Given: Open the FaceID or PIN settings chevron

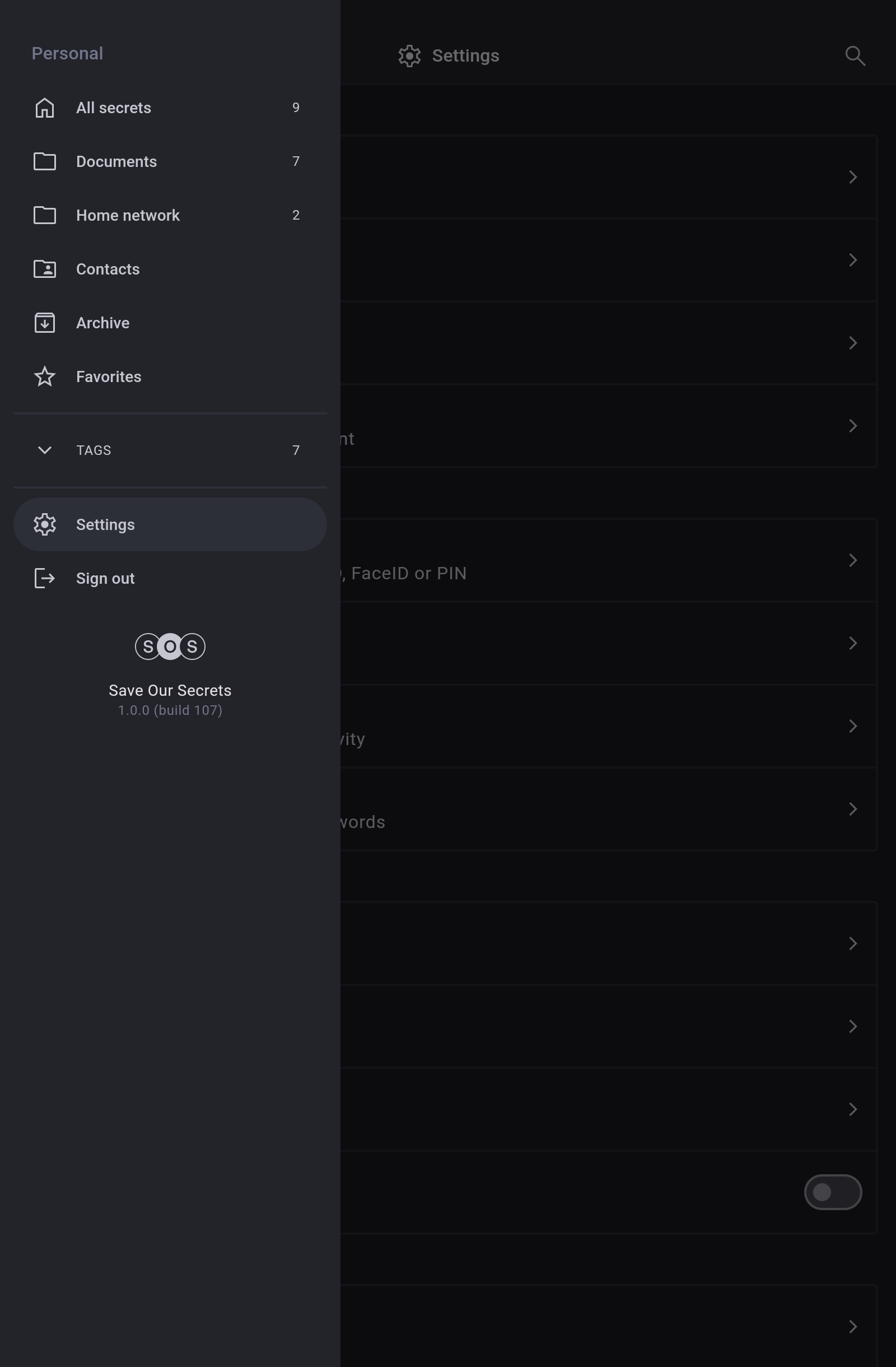Looking at the screenshot, I should pyautogui.click(x=853, y=560).
